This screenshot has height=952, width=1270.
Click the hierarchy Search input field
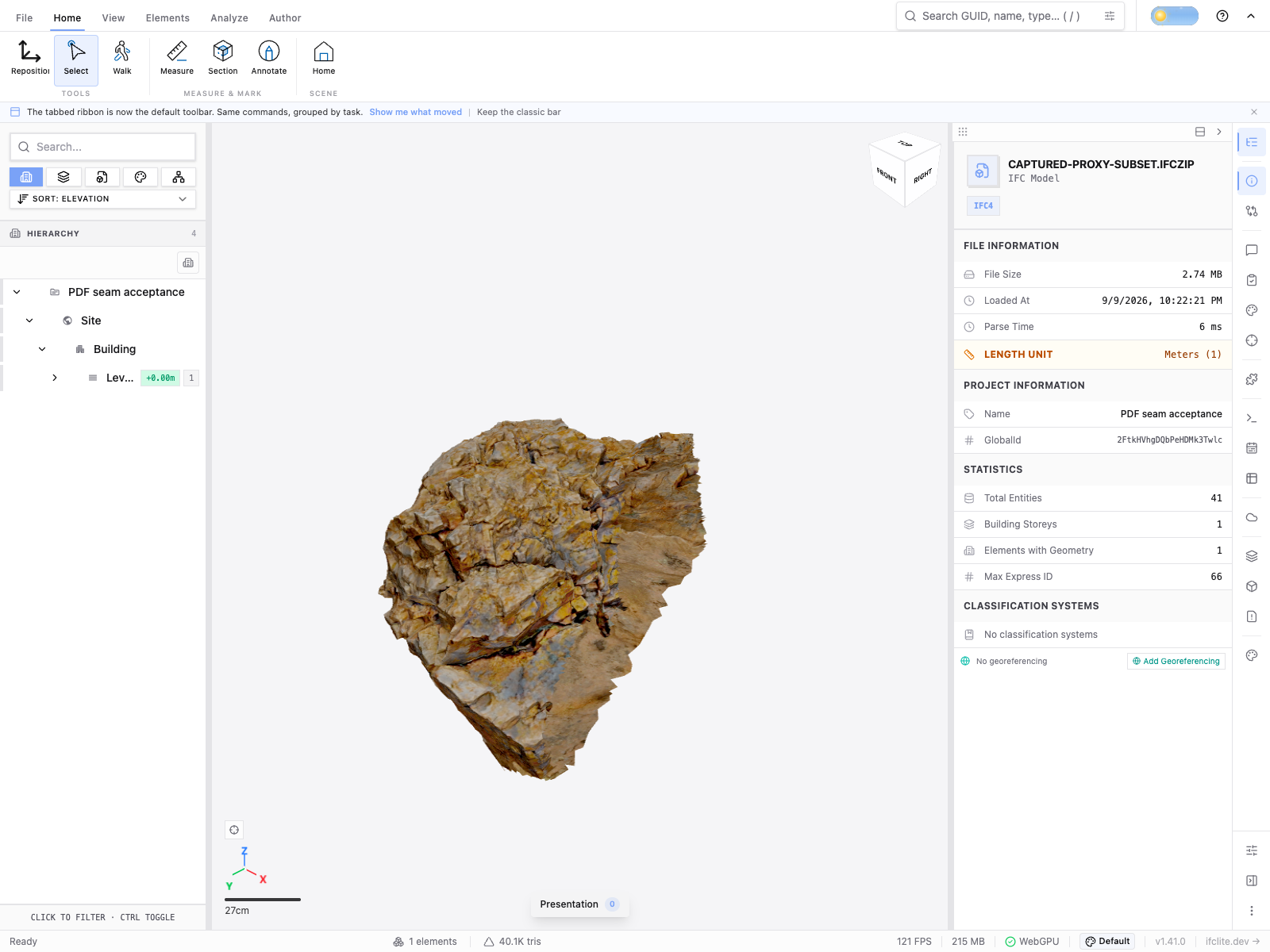coord(102,147)
